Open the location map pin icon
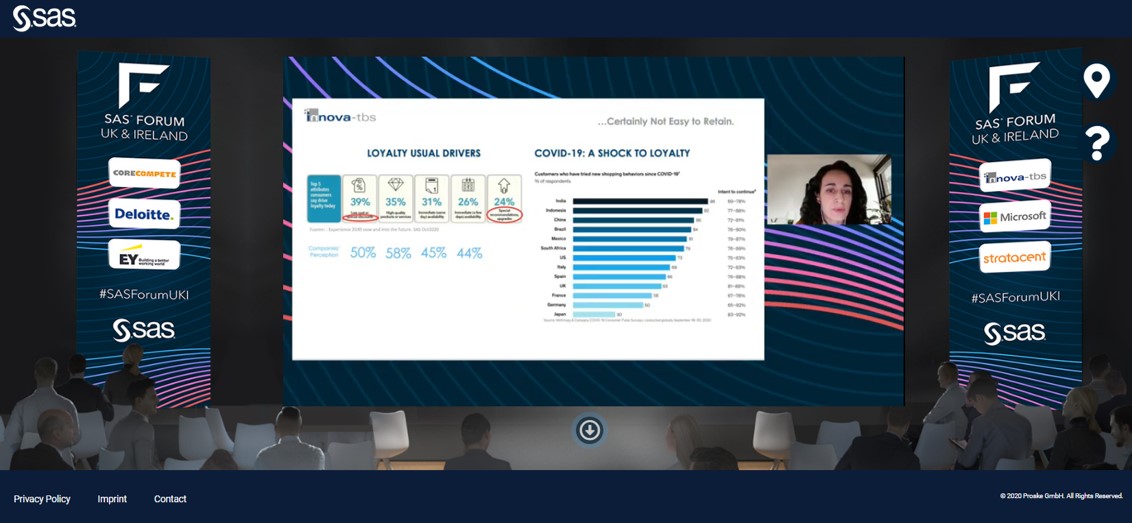This screenshot has height=523, width=1132. tap(1096, 81)
